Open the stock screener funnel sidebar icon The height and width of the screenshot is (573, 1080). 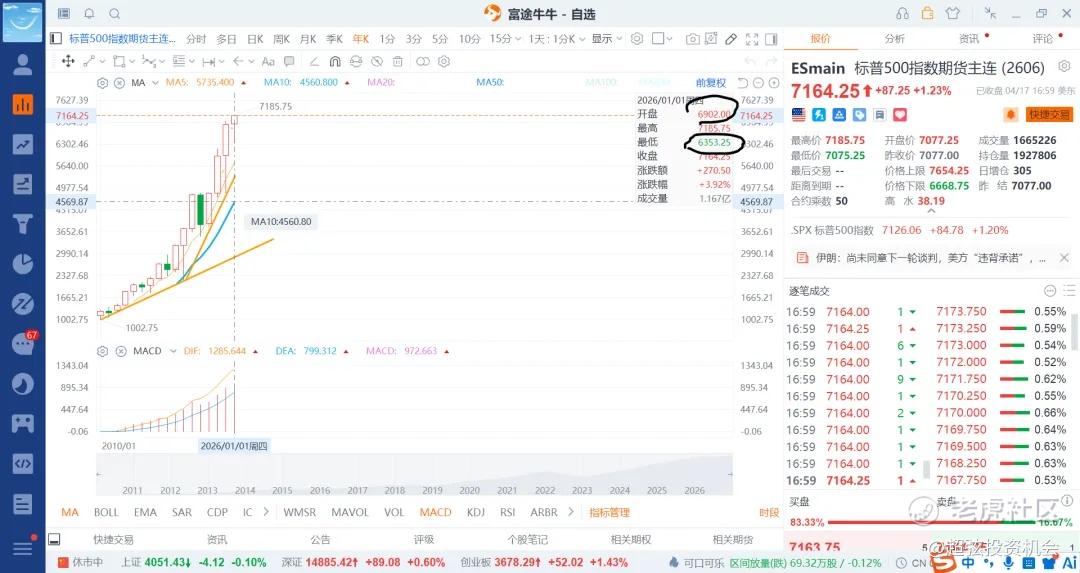click(x=23, y=224)
